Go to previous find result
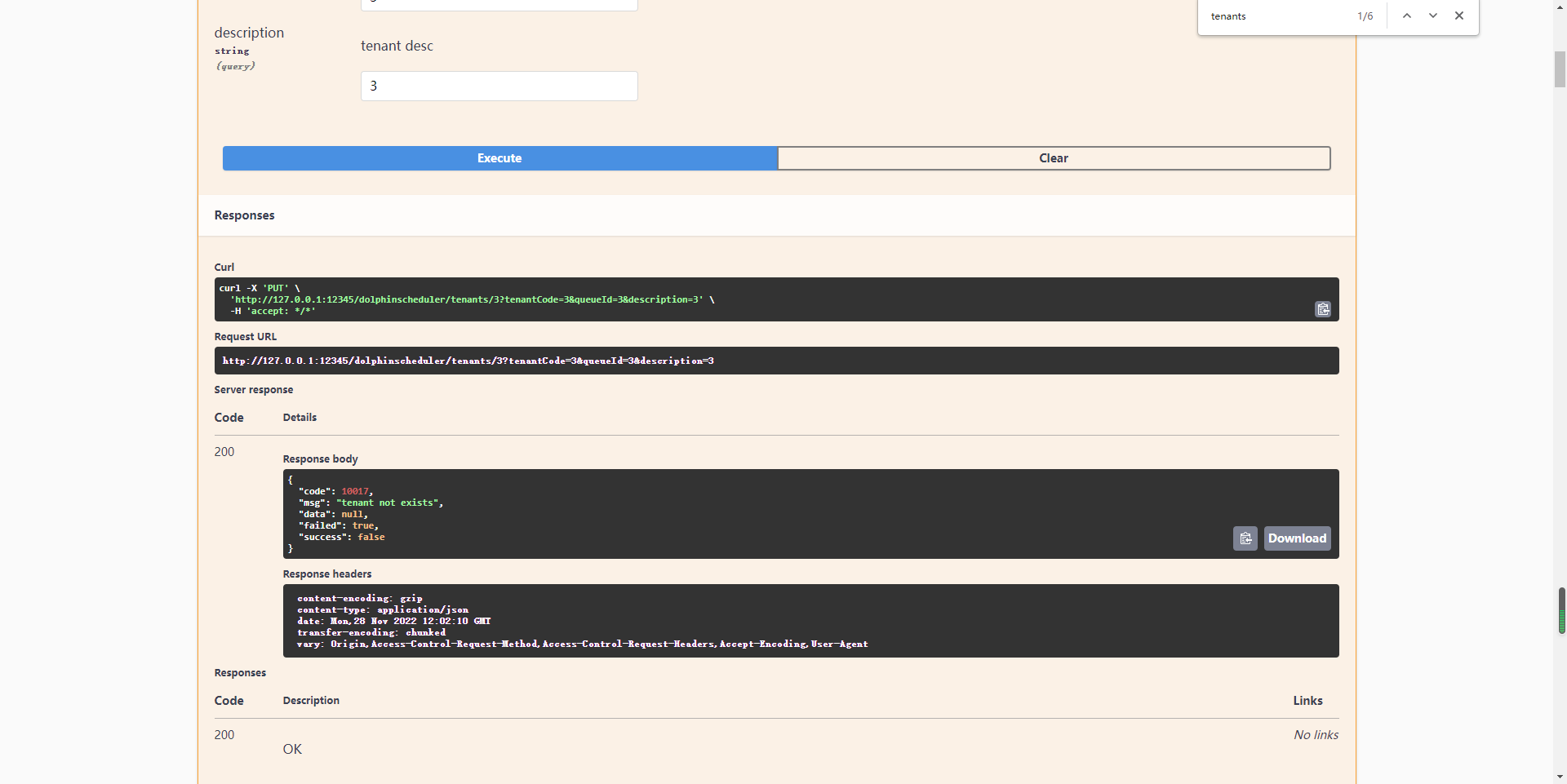The width and height of the screenshot is (1567, 784). click(x=1407, y=16)
